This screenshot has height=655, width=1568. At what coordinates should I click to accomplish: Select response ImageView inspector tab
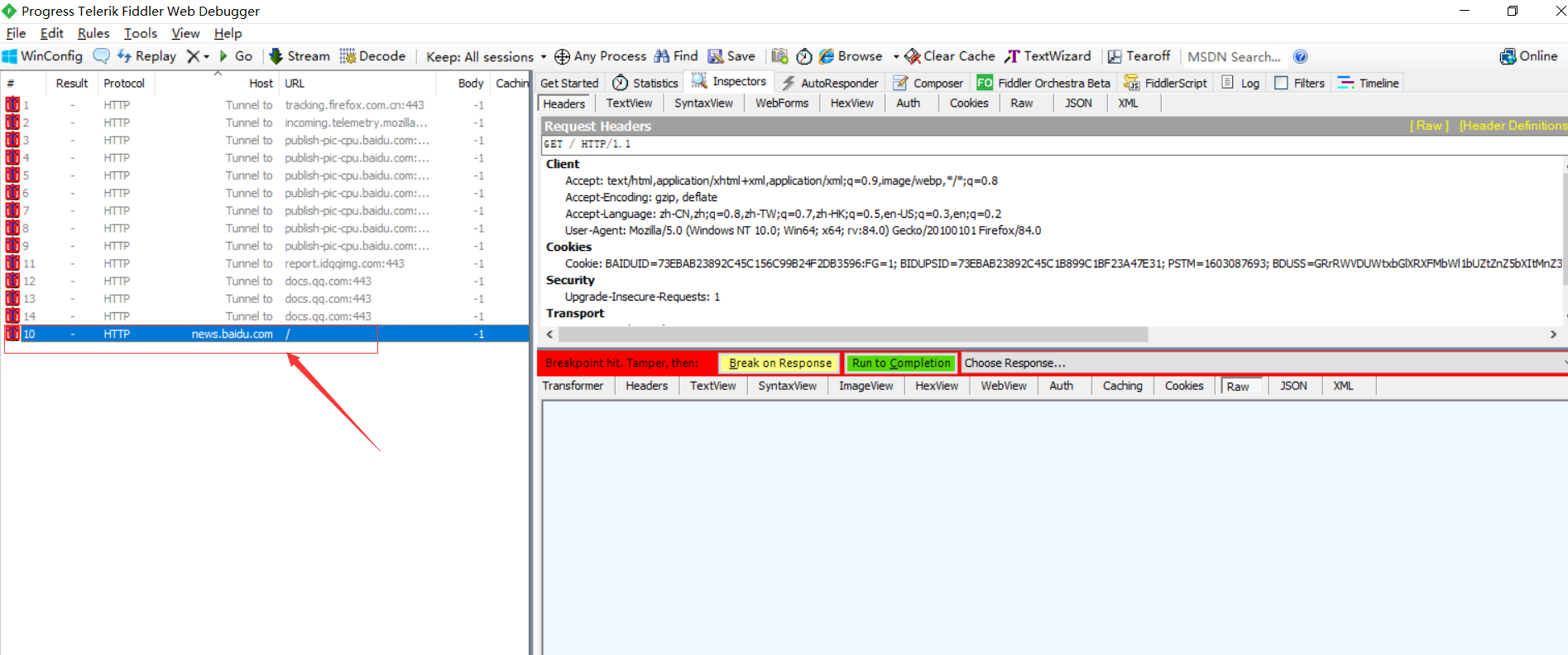pyautogui.click(x=866, y=386)
